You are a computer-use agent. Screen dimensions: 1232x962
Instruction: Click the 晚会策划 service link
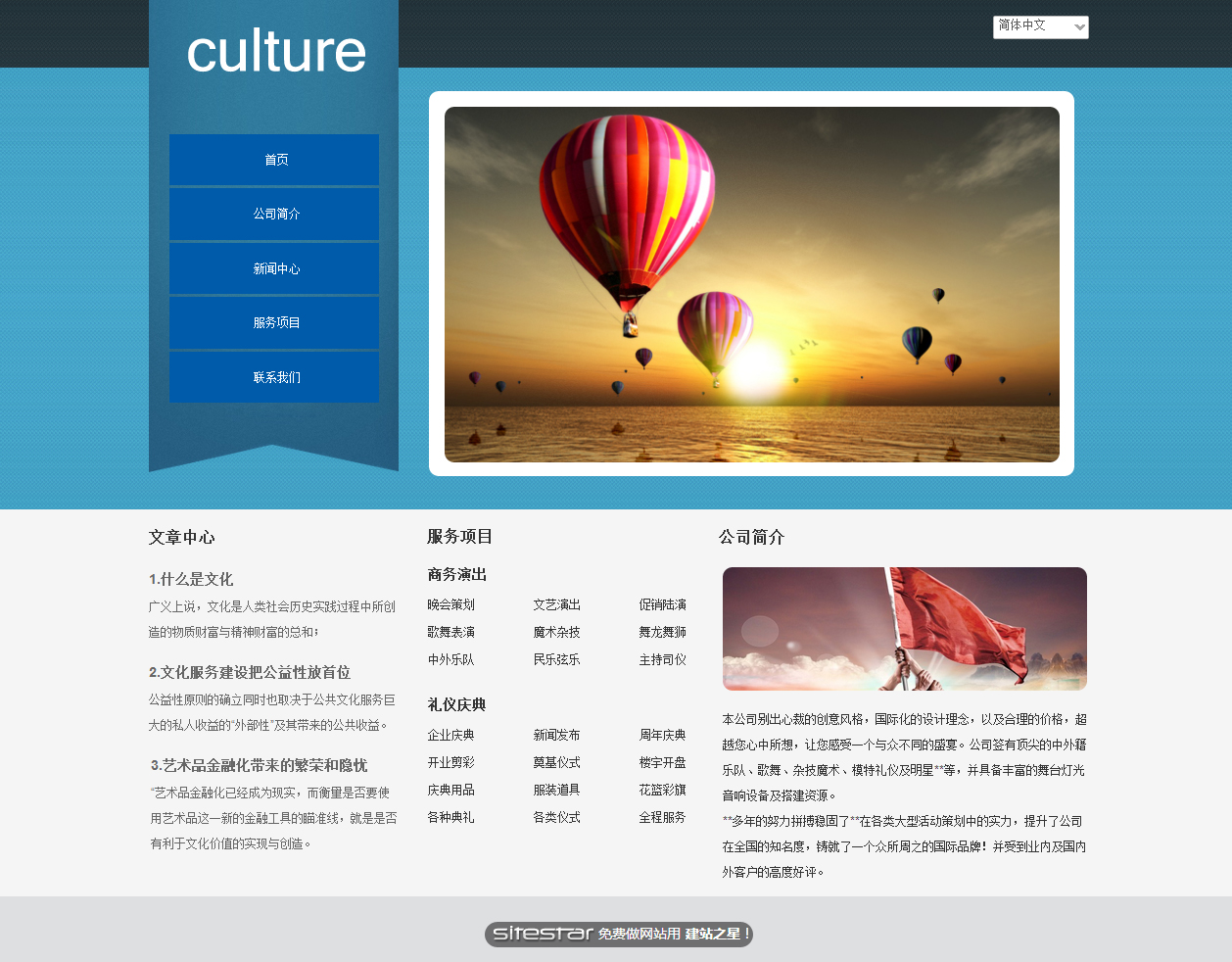[450, 604]
